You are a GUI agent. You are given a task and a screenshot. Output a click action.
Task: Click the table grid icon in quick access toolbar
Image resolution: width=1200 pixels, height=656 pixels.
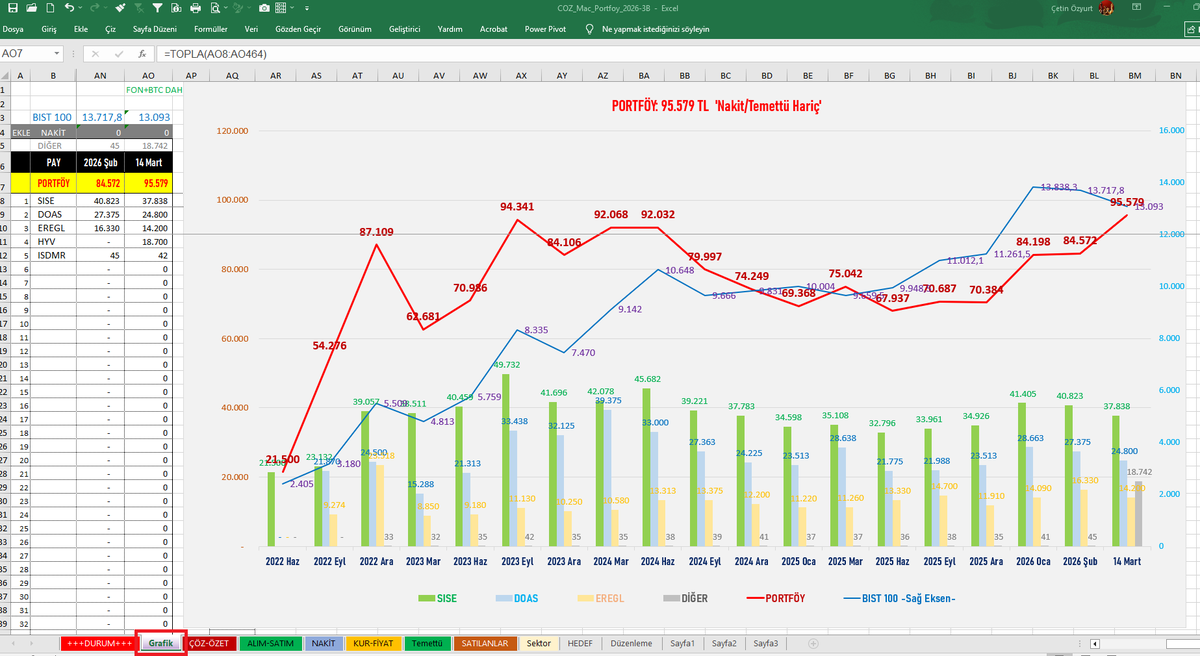(281, 8)
